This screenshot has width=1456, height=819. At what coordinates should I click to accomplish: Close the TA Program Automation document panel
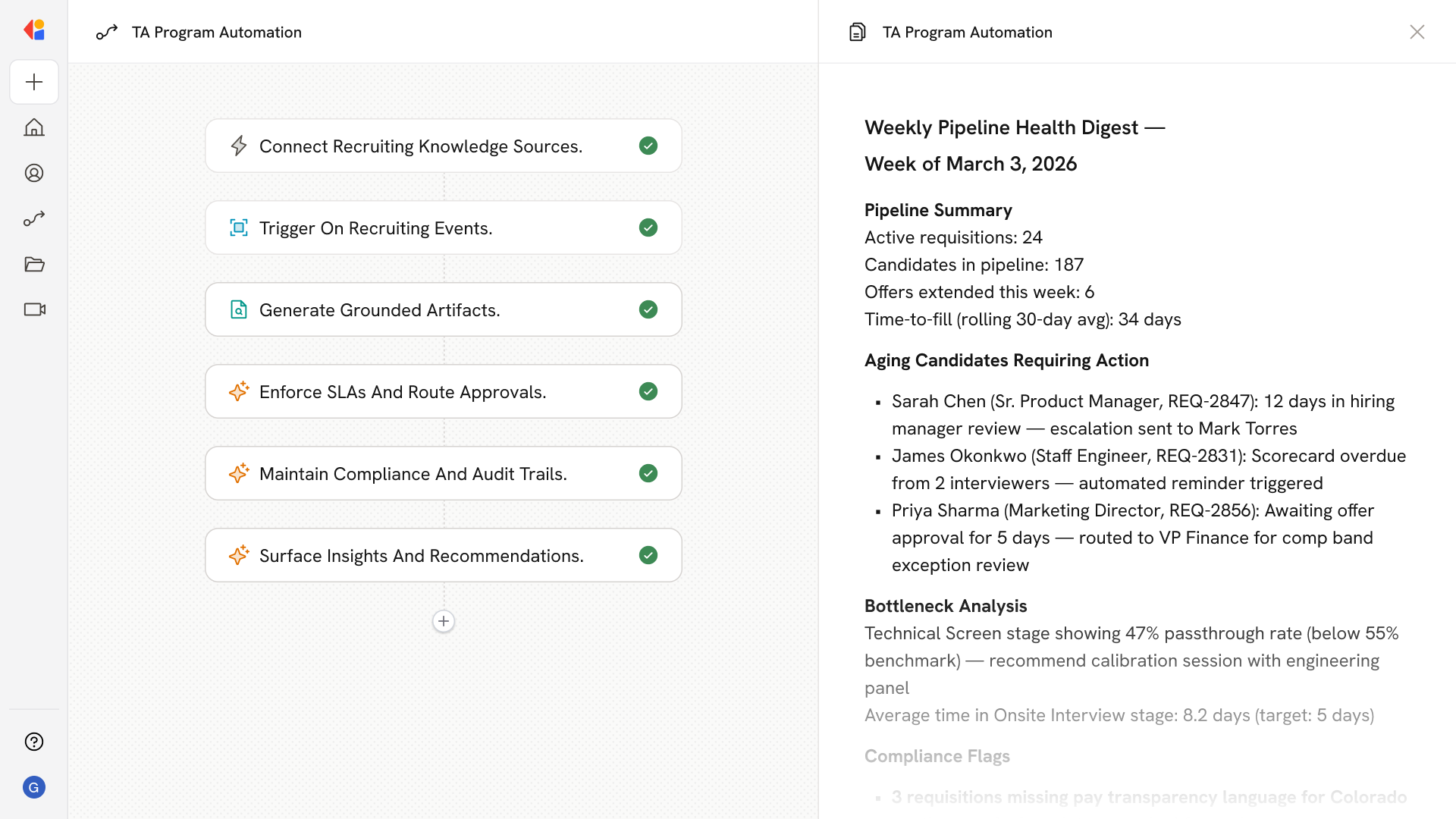(x=1417, y=32)
